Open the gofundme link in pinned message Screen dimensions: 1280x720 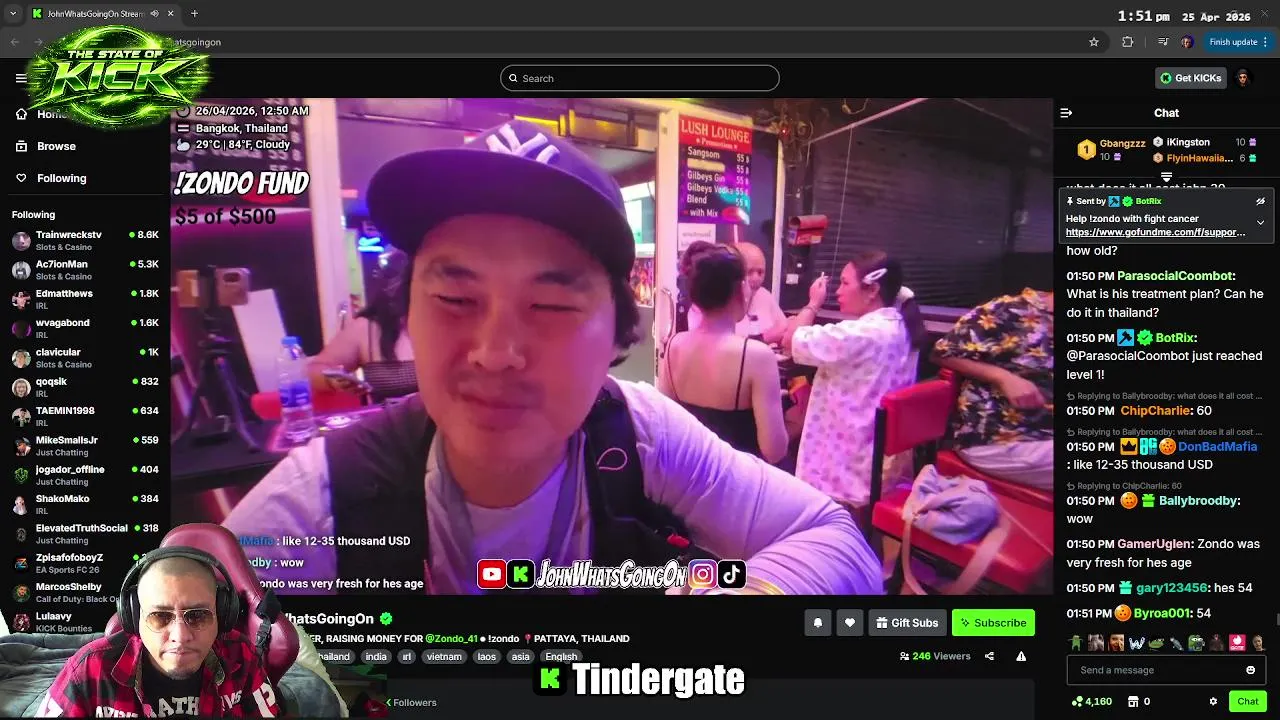[1155, 232]
